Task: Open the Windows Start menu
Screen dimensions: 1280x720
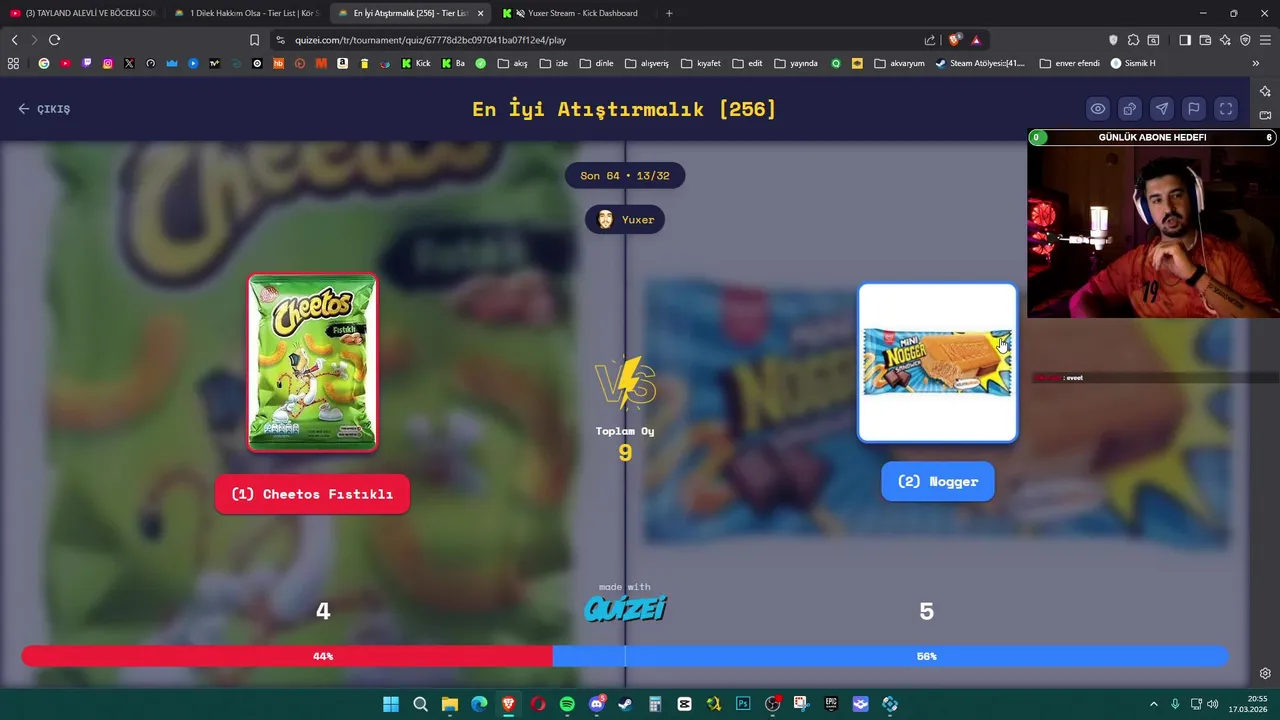Action: (391, 704)
